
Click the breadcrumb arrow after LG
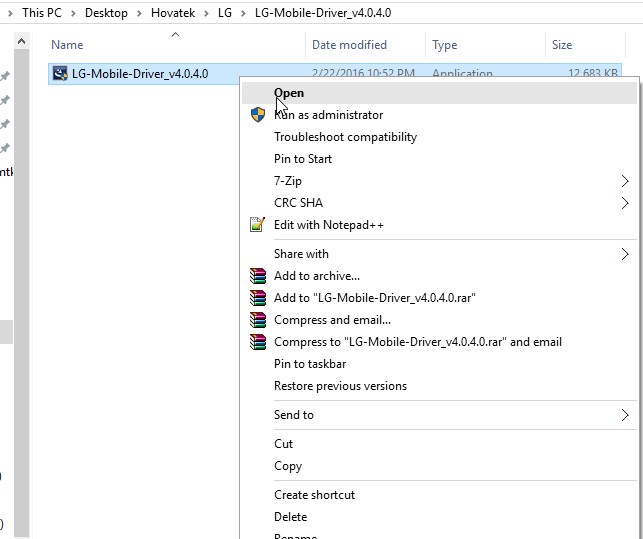click(x=243, y=14)
